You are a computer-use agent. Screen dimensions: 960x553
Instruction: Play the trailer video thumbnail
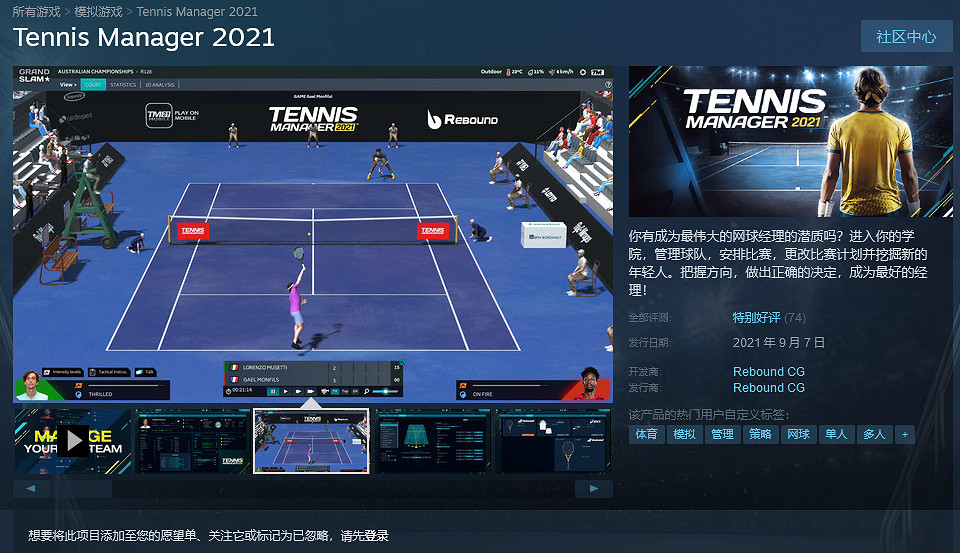[x=72, y=440]
